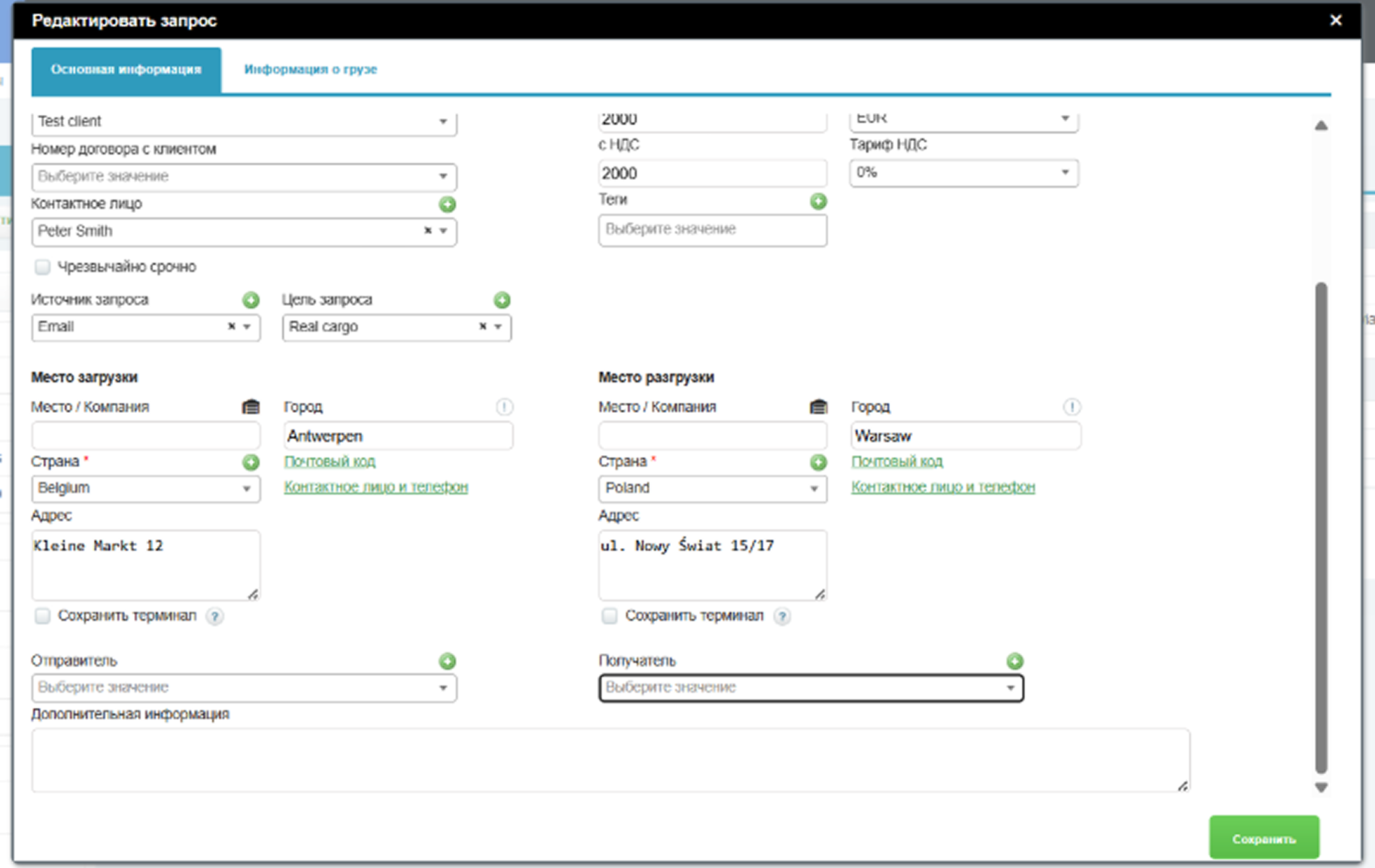Click plus icon beside Цель запроса

(502, 299)
